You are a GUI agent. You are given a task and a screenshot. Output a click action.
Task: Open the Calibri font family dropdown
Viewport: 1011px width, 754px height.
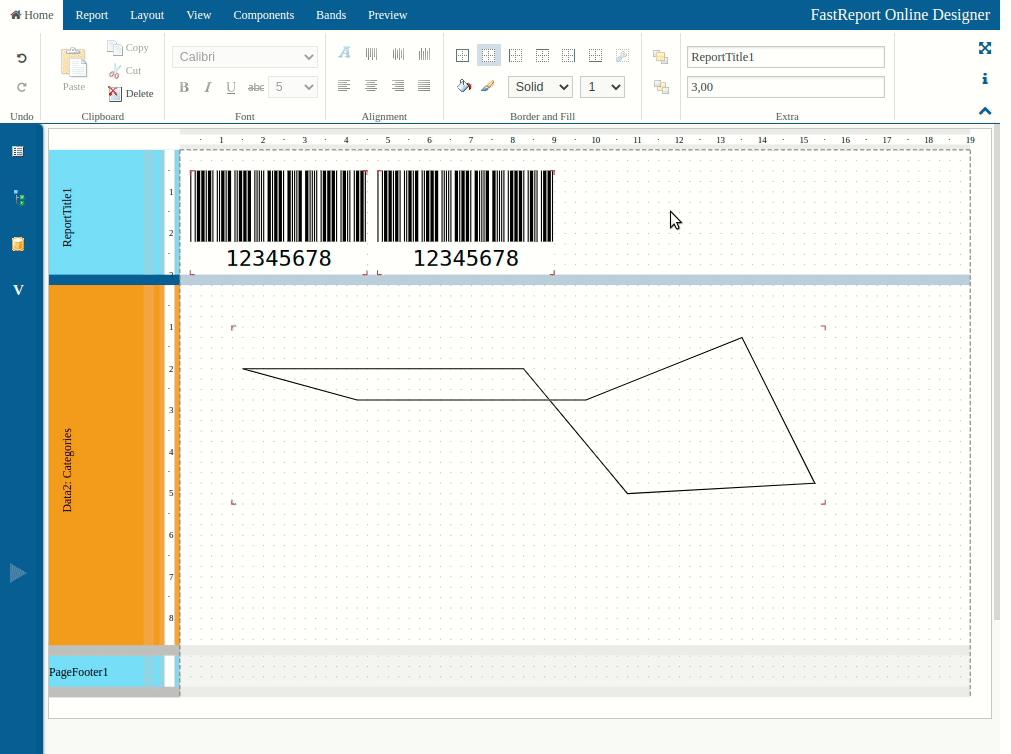click(x=244, y=57)
